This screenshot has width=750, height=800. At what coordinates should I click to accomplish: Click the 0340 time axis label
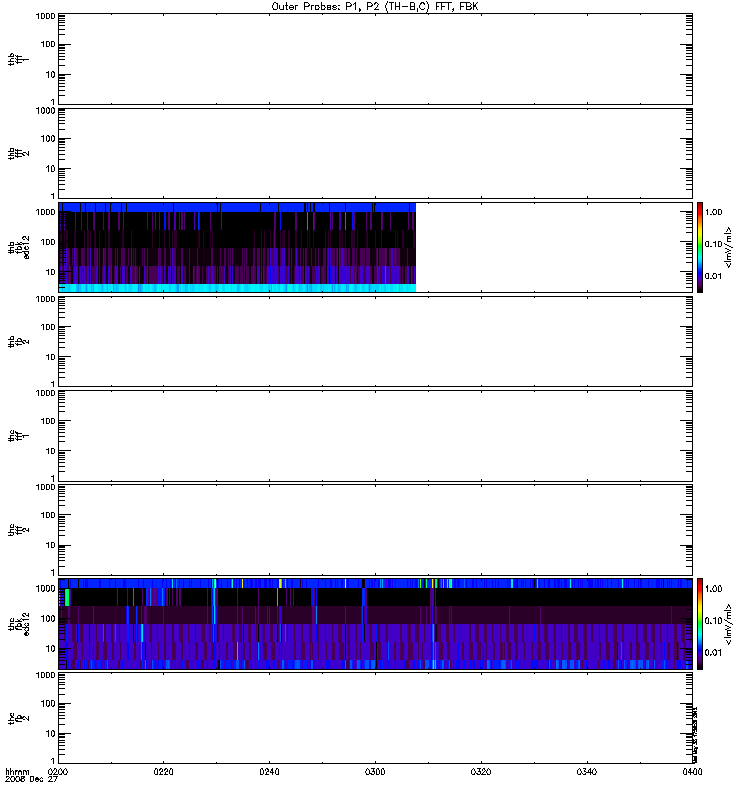coord(587,772)
